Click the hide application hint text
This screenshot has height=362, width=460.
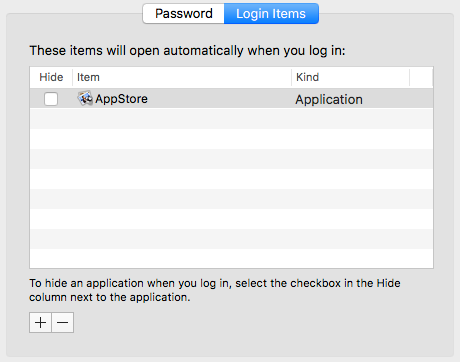point(215,290)
